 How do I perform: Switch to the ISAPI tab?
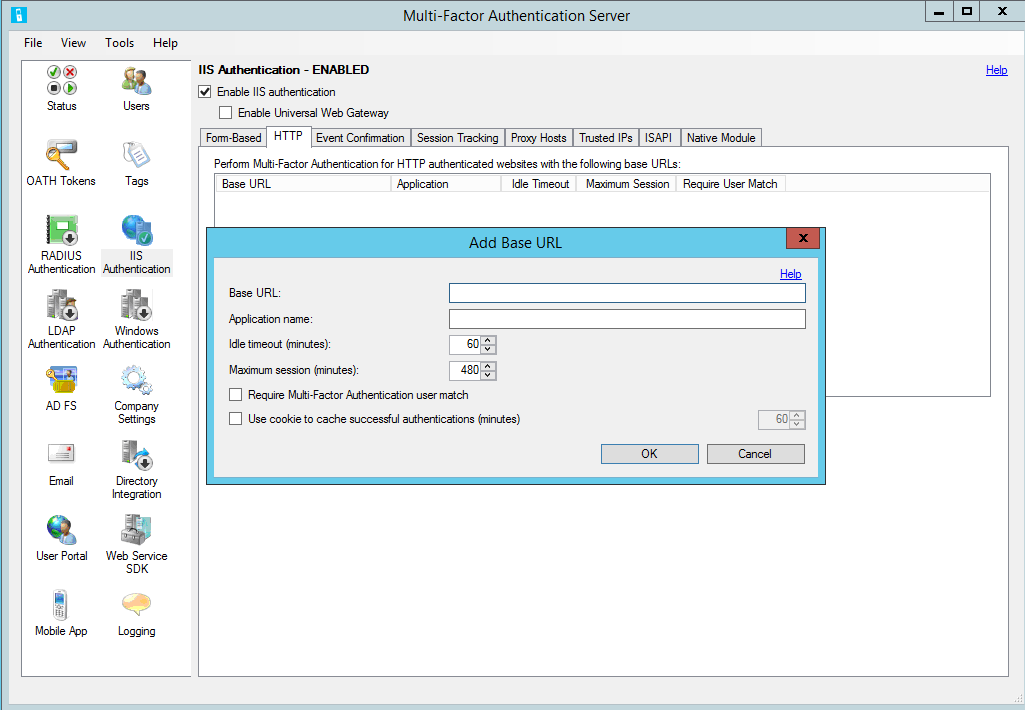pyautogui.click(x=658, y=138)
